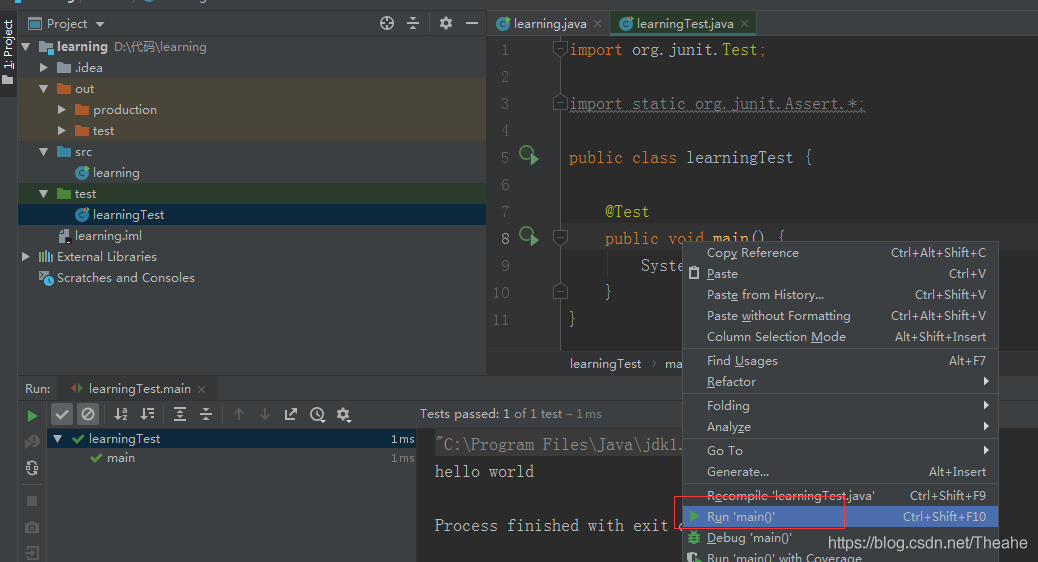Close the learningTest.java tab
1038x562 pixels.
pyautogui.click(x=745, y=24)
